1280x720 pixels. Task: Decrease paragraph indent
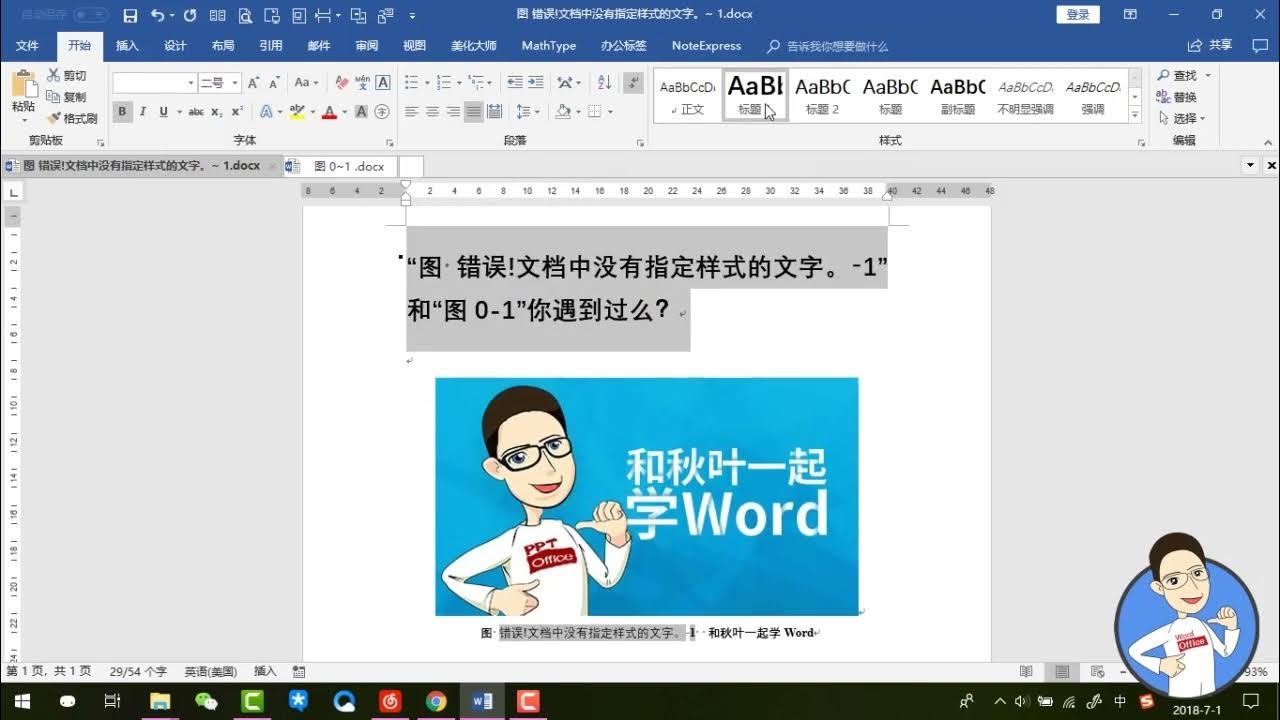click(515, 83)
